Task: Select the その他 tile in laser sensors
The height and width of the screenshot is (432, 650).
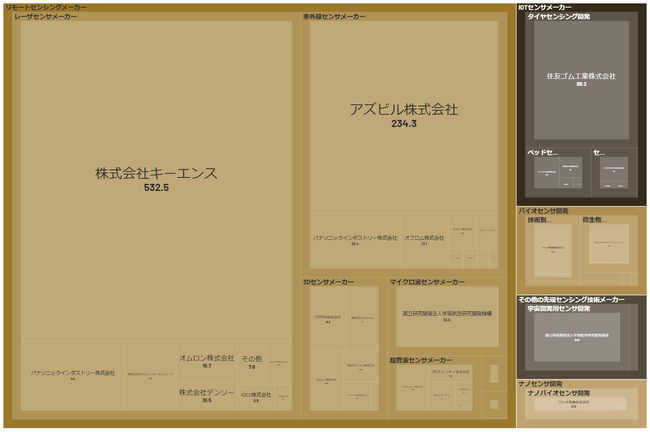Action: pos(252,361)
